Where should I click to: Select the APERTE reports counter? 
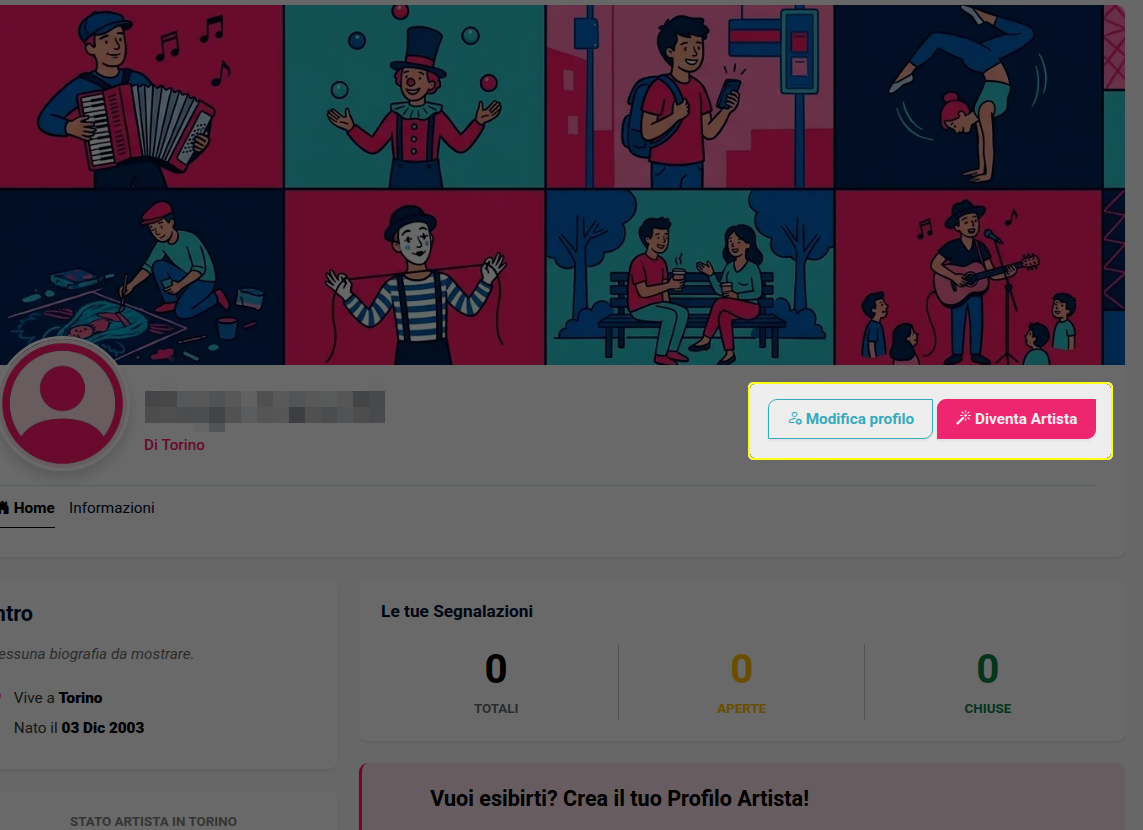pyautogui.click(x=741, y=682)
